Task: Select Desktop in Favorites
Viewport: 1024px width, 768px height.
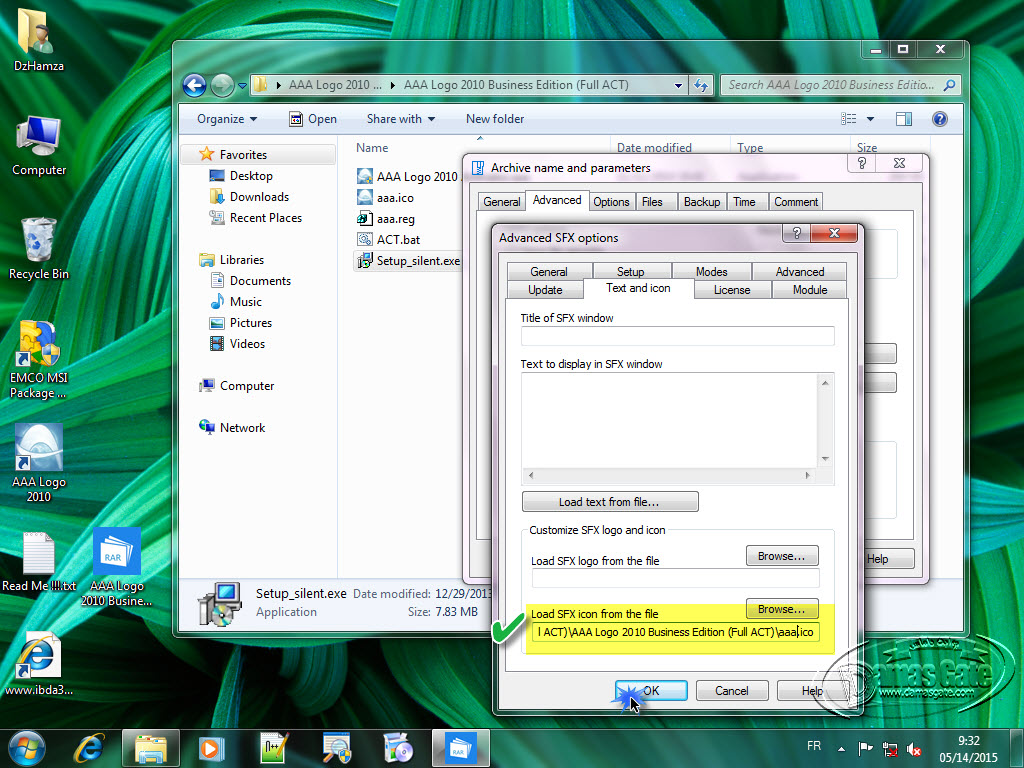Action: (240, 176)
